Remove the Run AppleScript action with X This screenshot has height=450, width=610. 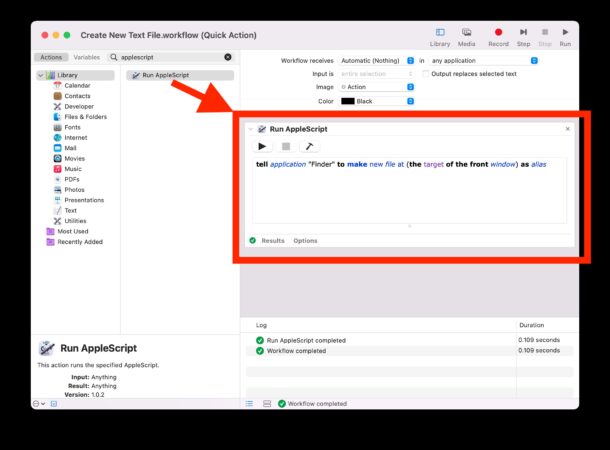click(567, 129)
